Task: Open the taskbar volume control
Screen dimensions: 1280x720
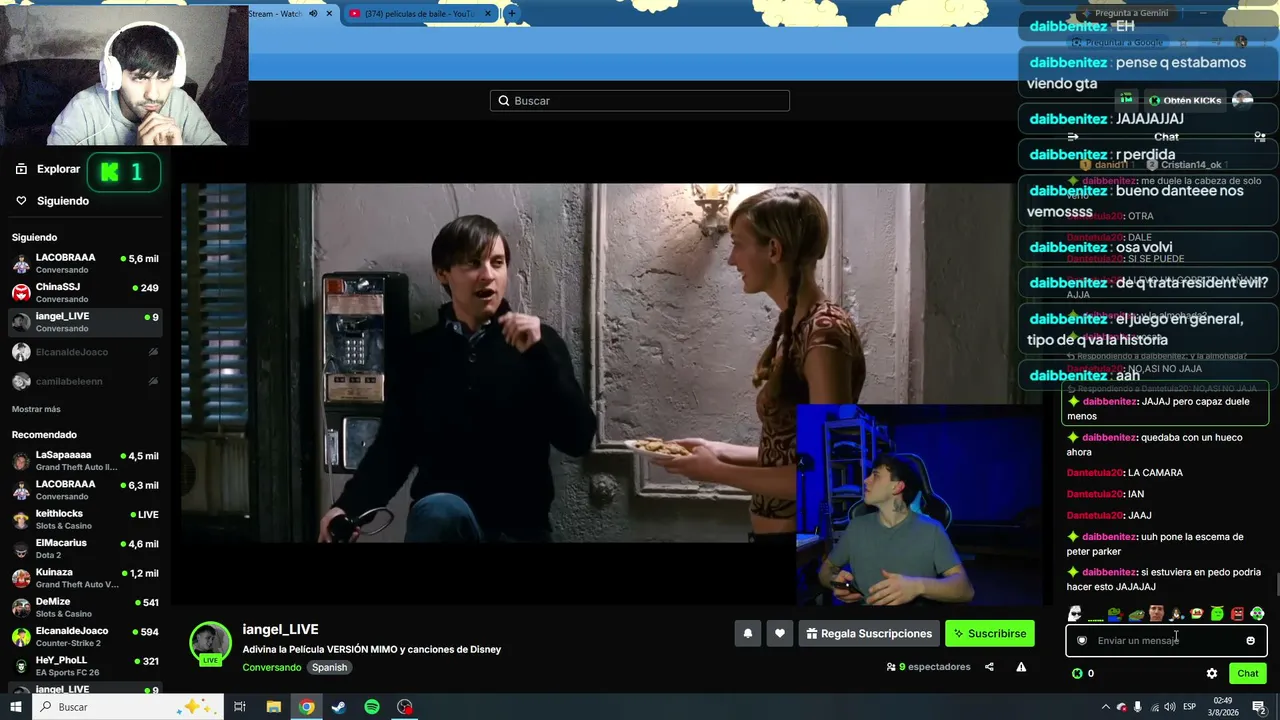Action: pos(1170,707)
